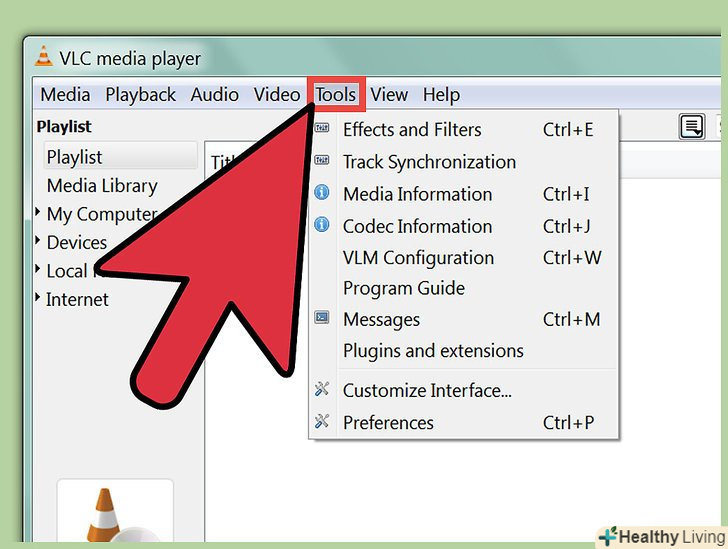
Task: Close the open Tools menu
Action: coord(336,95)
